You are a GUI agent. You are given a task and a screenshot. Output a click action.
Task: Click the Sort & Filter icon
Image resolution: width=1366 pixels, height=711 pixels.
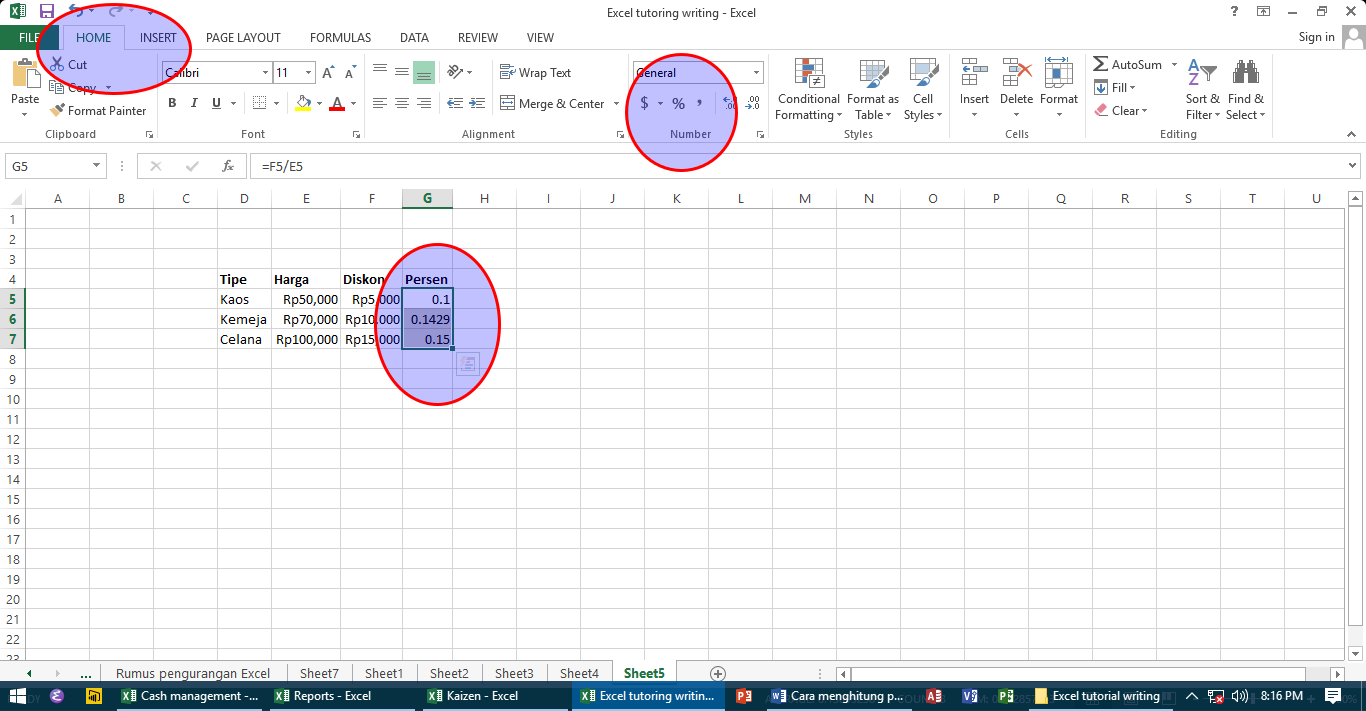pos(1202,74)
